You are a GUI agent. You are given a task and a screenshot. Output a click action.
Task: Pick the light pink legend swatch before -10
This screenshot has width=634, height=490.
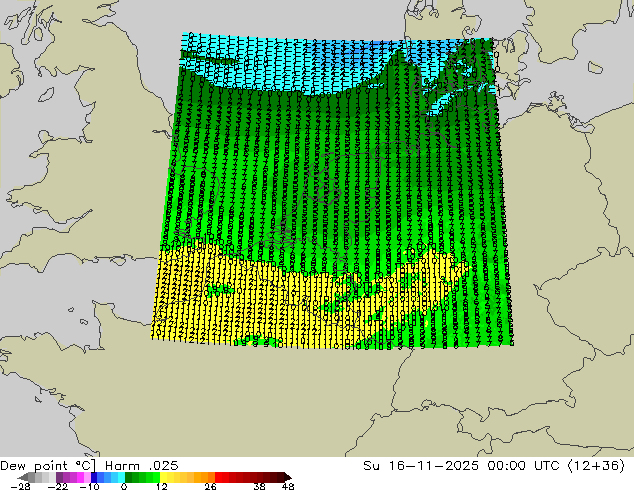pos(87,477)
